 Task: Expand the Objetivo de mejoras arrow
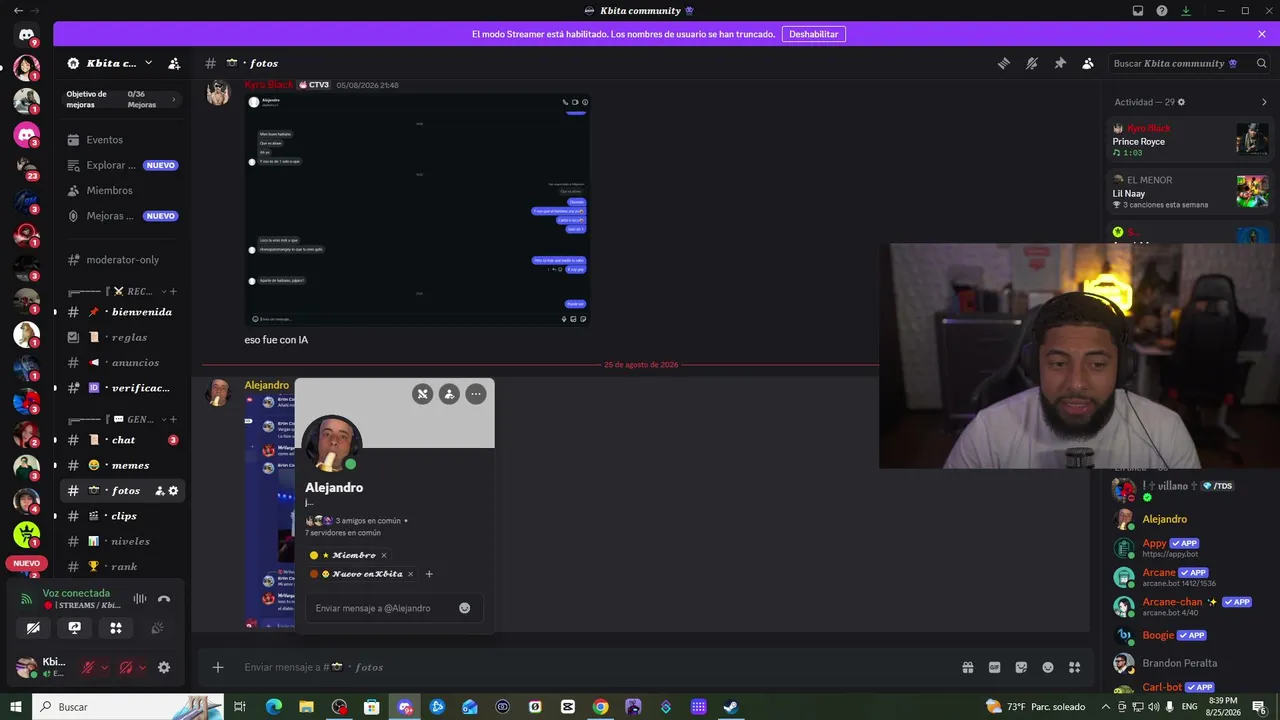(x=174, y=99)
